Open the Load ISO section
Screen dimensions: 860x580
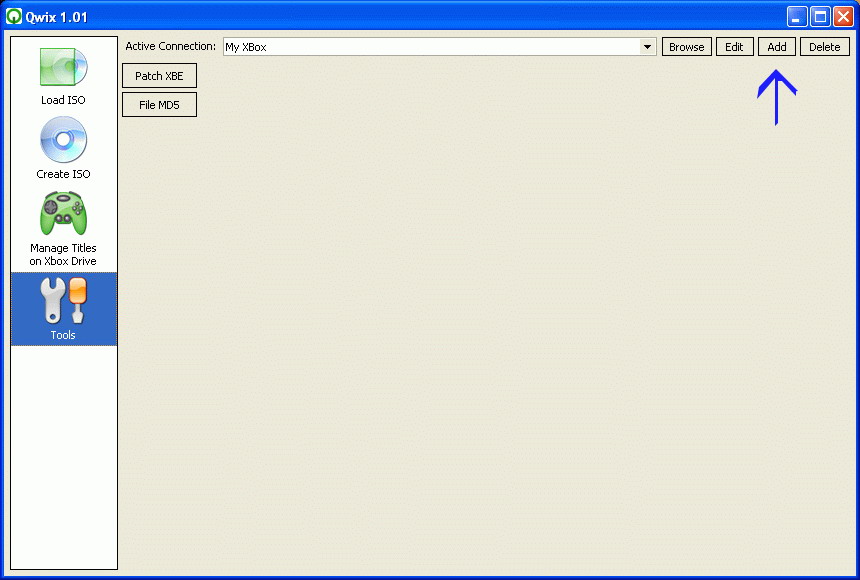tap(63, 76)
